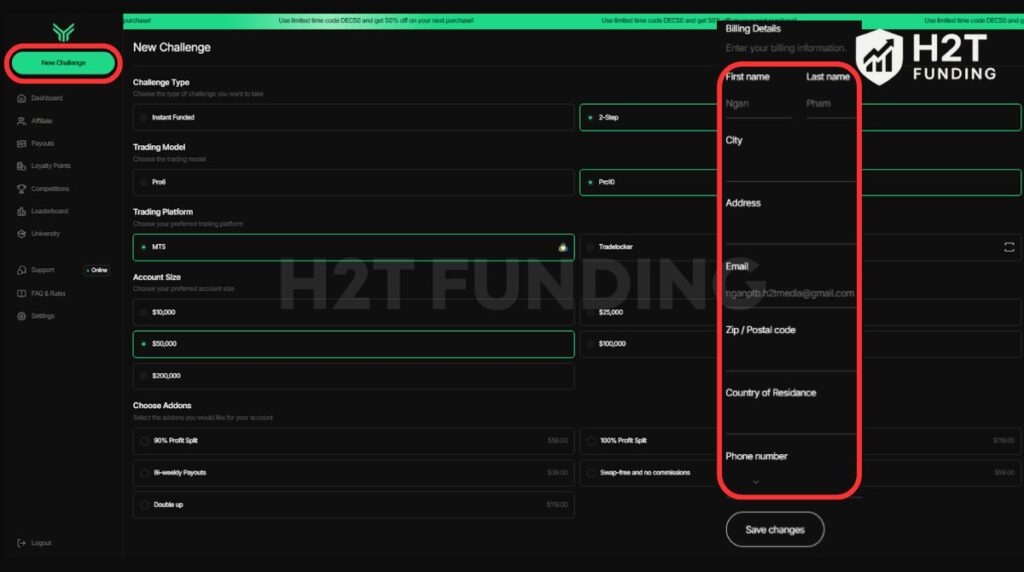Open the FAQ & Rules book icon

coord(22,293)
